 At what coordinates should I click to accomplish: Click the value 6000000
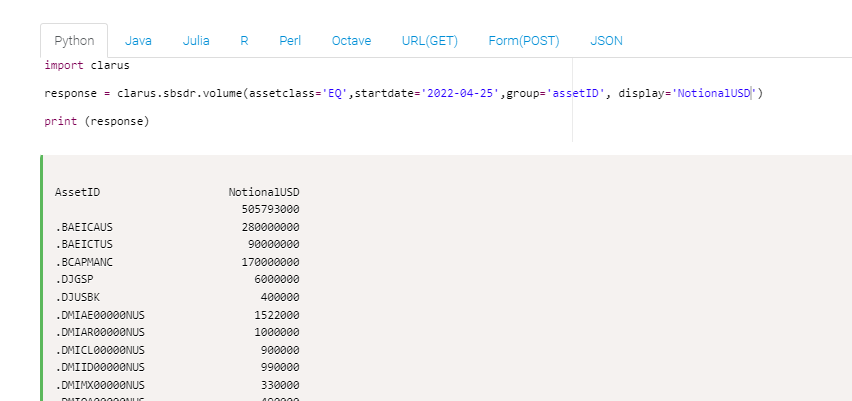tap(277, 279)
